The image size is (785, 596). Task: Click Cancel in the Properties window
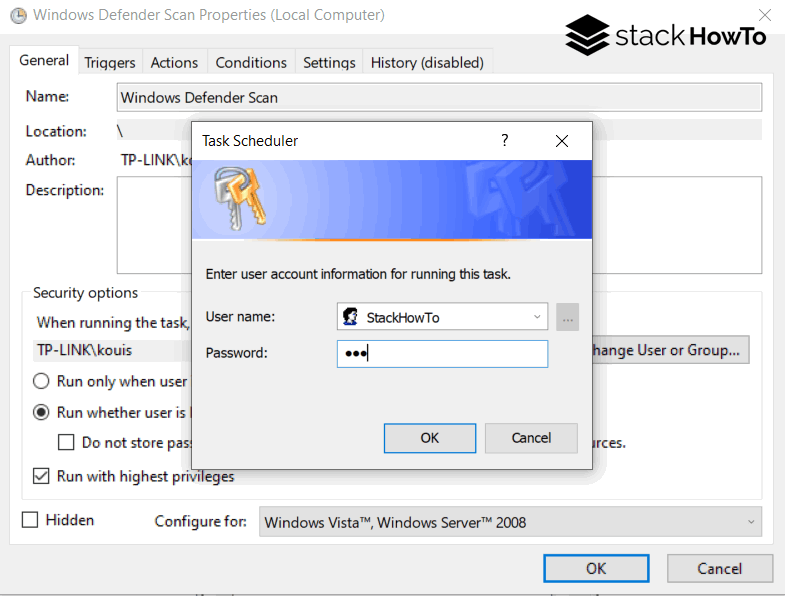pos(719,568)
